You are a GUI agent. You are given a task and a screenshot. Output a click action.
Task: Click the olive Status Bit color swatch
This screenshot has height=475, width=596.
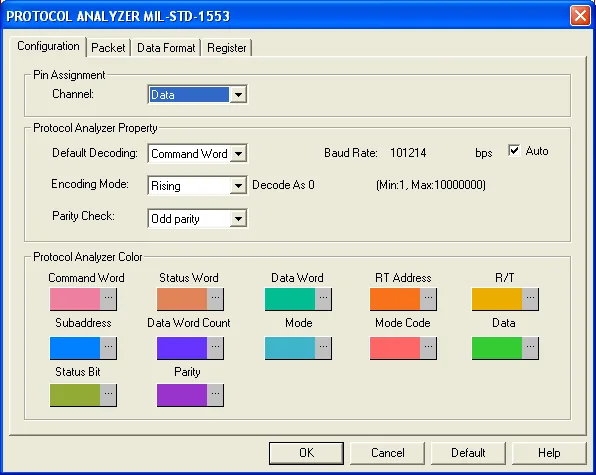pyautogui.click(x=75, y=395)
